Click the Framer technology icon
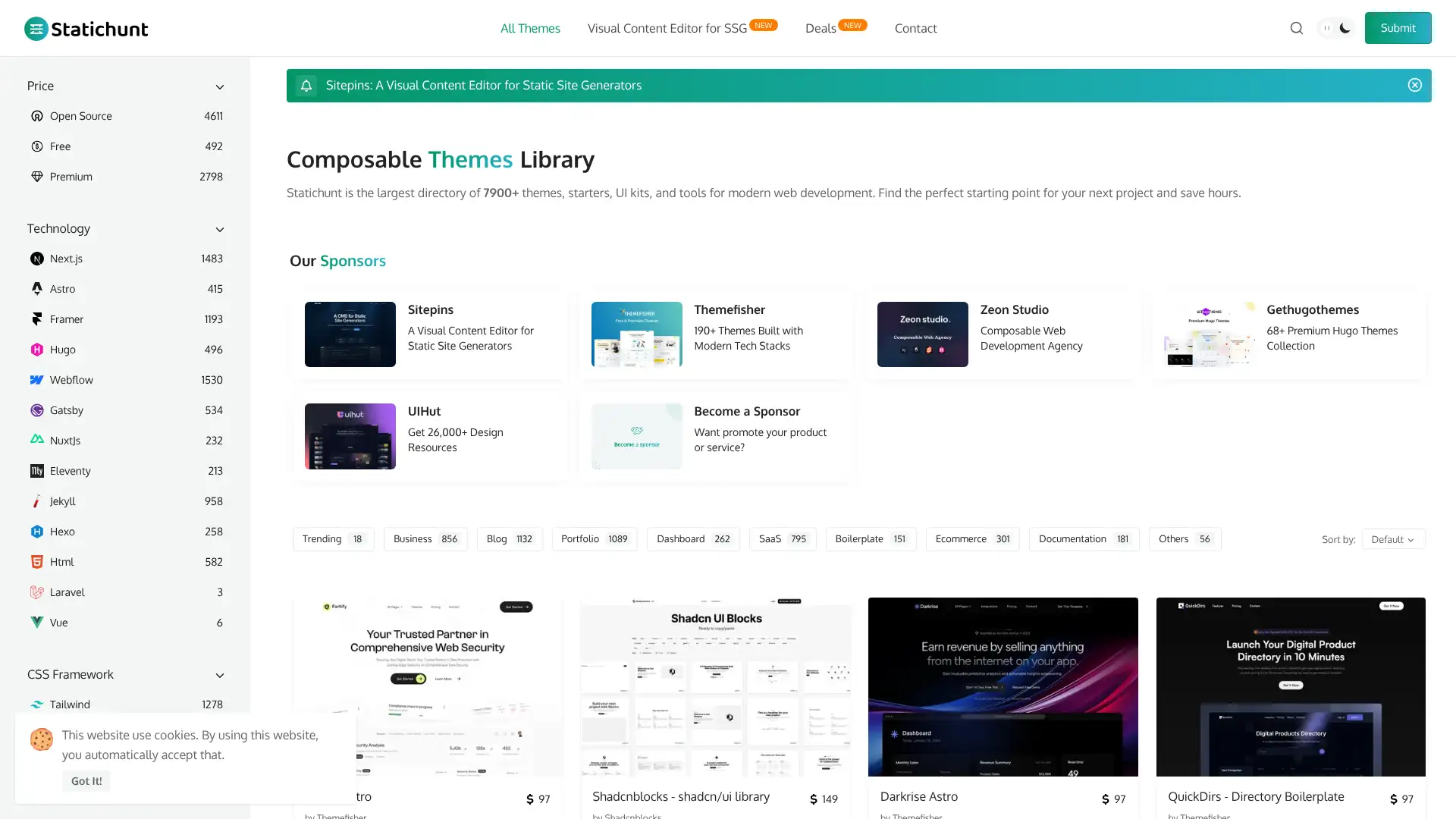Viewport: 1456px width, 819px height. pos(36,319)
